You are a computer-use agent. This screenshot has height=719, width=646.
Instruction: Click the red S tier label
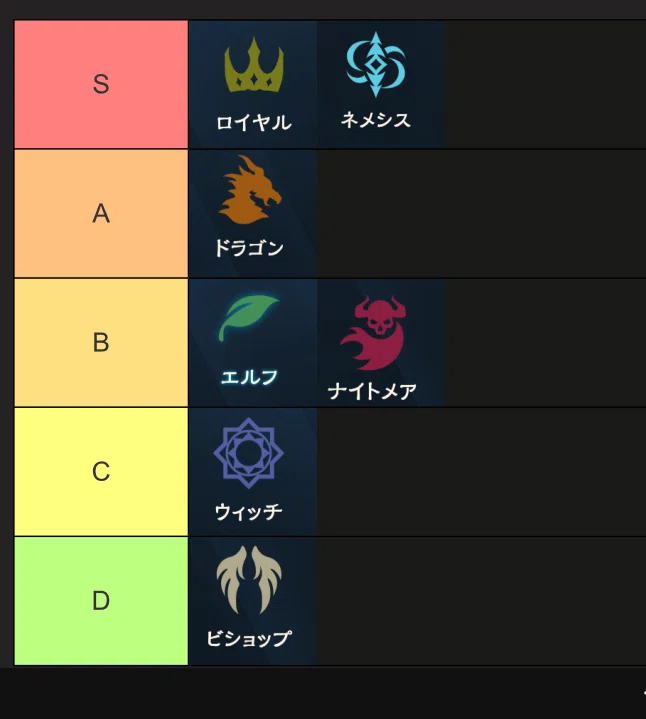[101, 84]
